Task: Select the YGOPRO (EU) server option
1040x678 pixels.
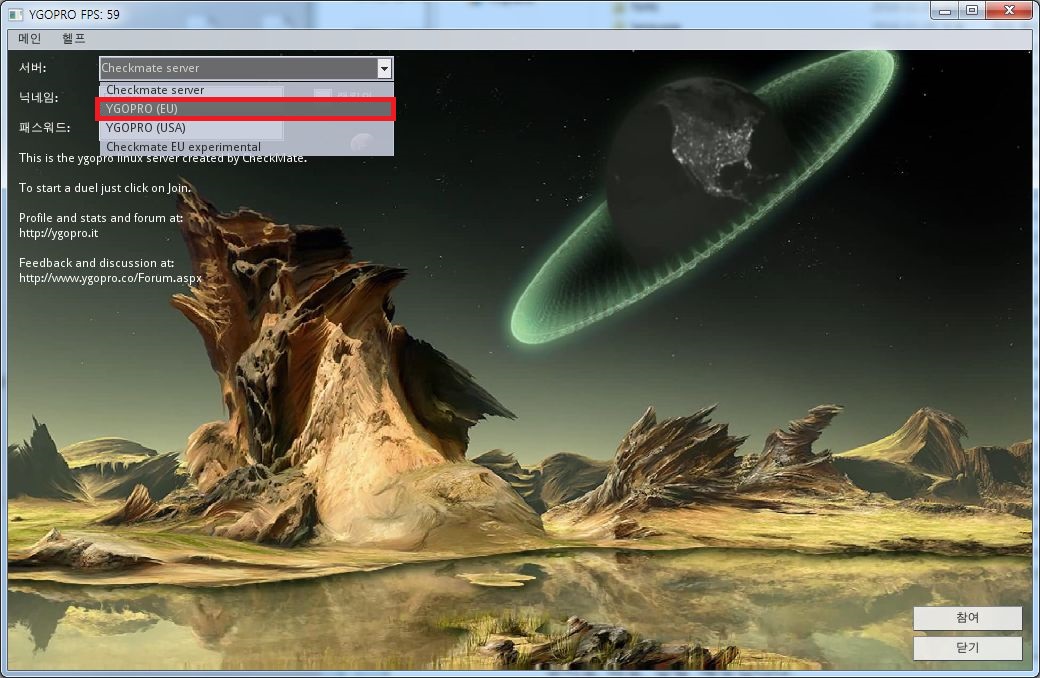Action: 246,109
